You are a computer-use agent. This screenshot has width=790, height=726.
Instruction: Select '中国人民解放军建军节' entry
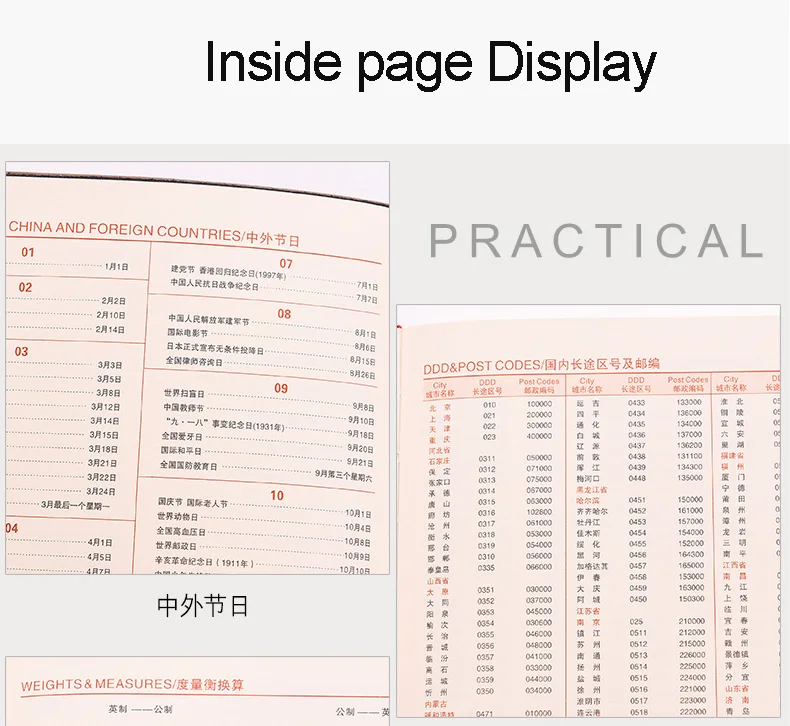point(209,319)
